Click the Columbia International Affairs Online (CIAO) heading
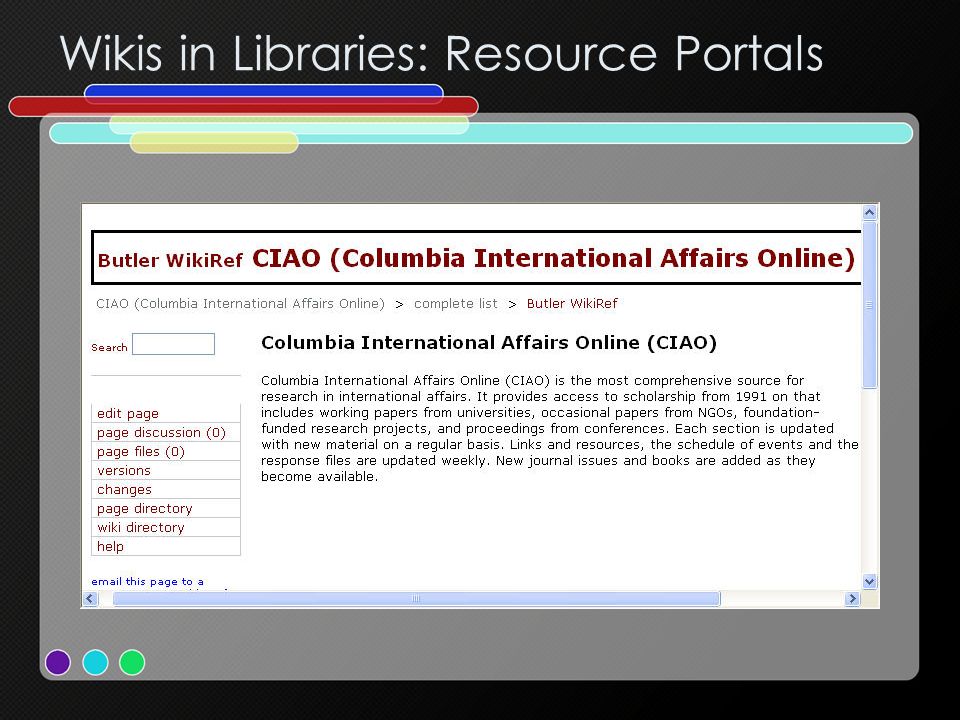The image size is (960, 720). tap(489, 343)
